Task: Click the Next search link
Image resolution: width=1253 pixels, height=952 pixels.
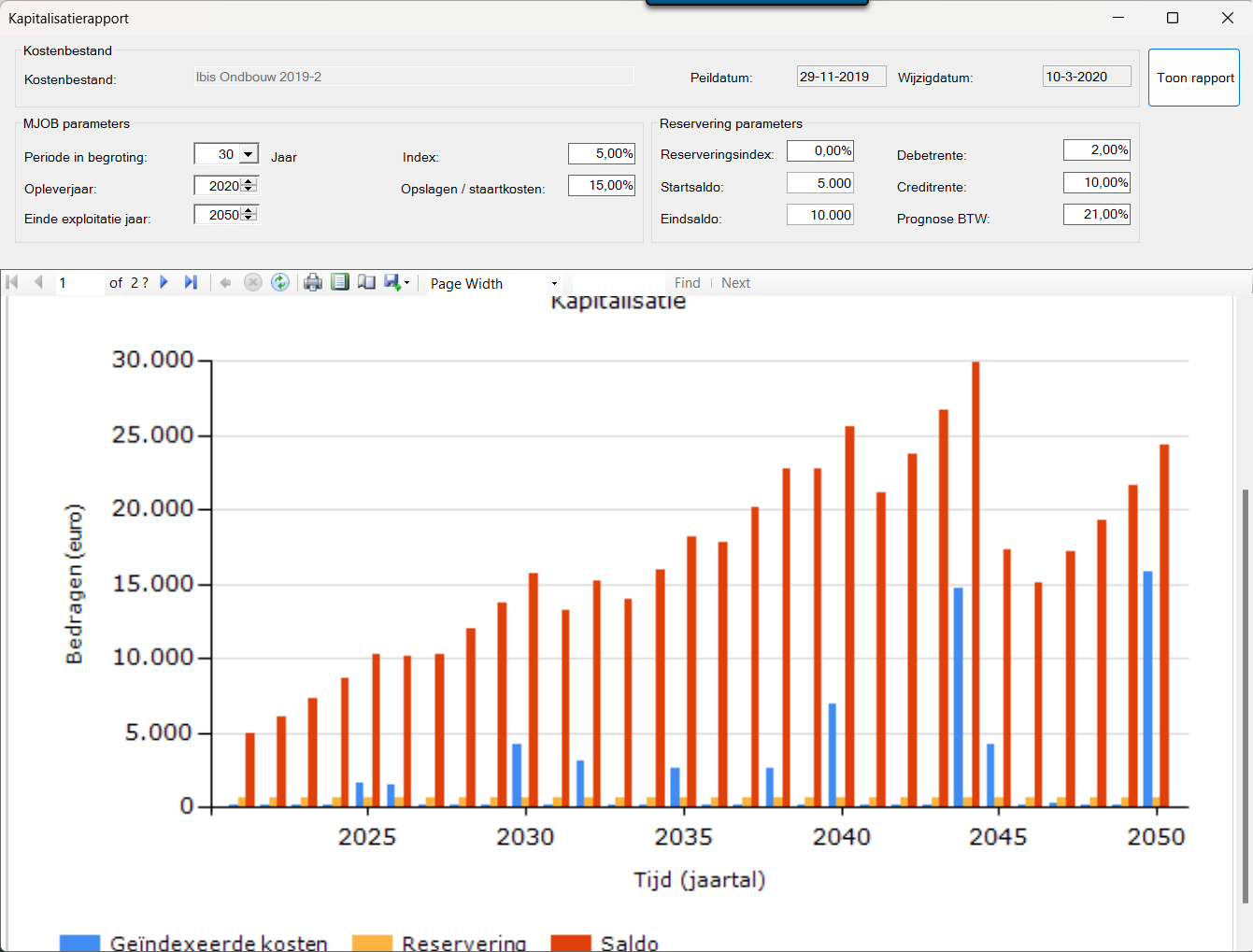Action: tap(735, 283)
